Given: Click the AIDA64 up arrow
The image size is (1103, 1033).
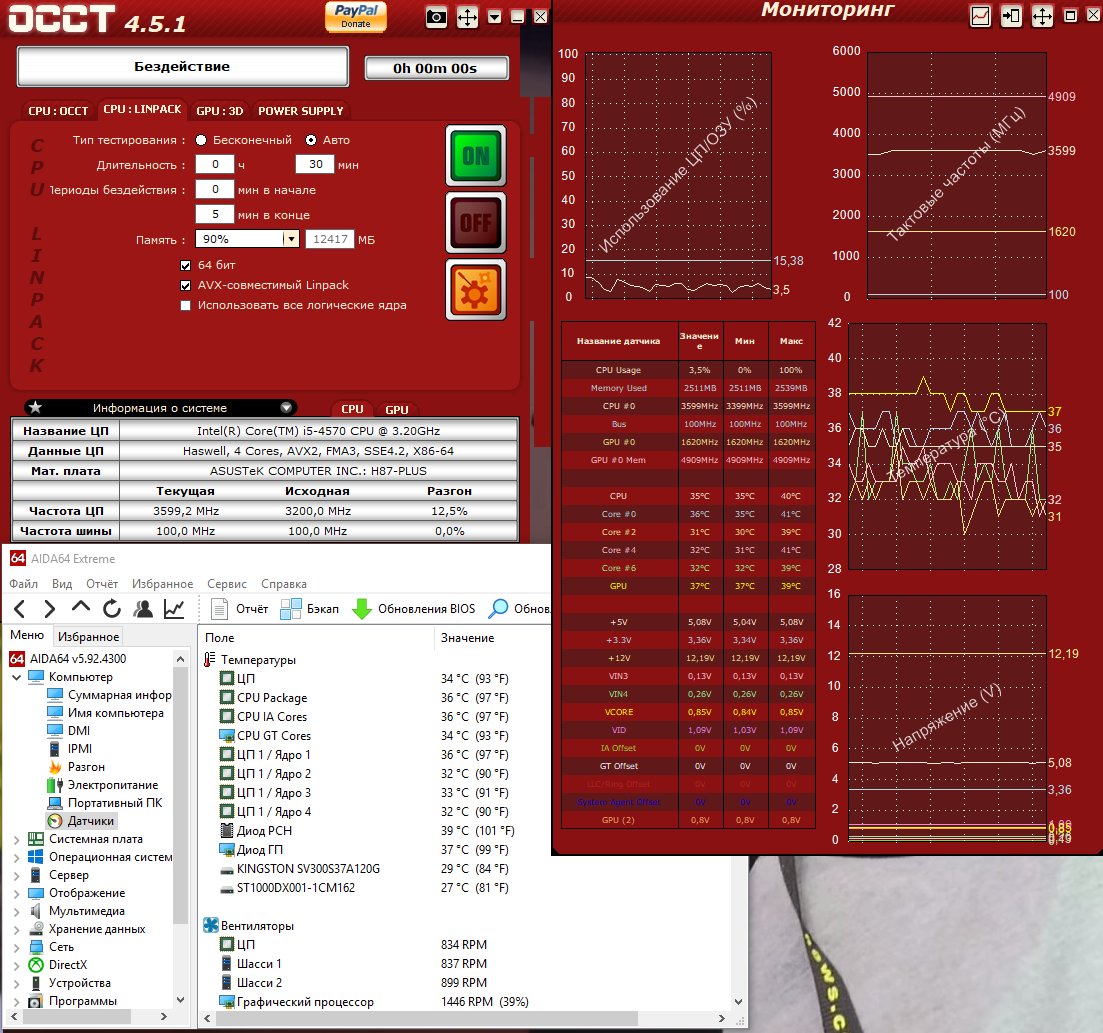Looking at the screenshot, I should pyautogui.click(x=81, y=607).
